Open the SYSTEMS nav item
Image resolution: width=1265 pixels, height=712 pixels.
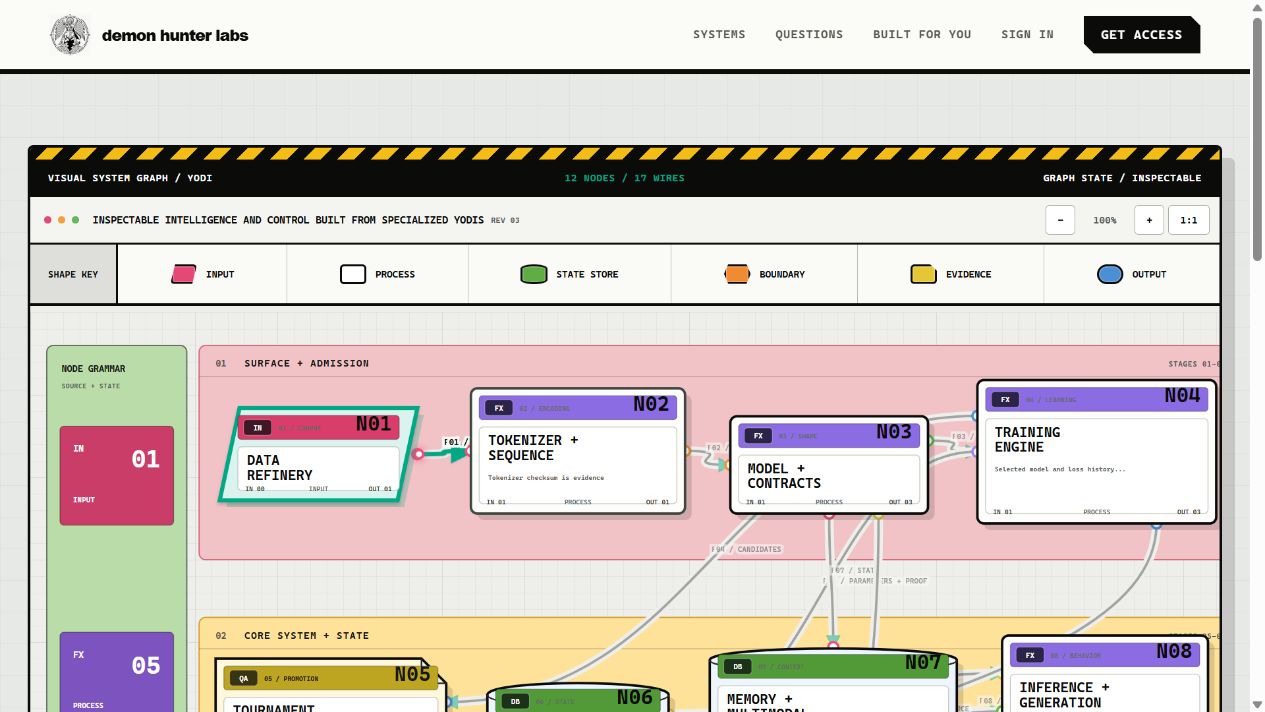pyautogui.click(x=719, y=34)
